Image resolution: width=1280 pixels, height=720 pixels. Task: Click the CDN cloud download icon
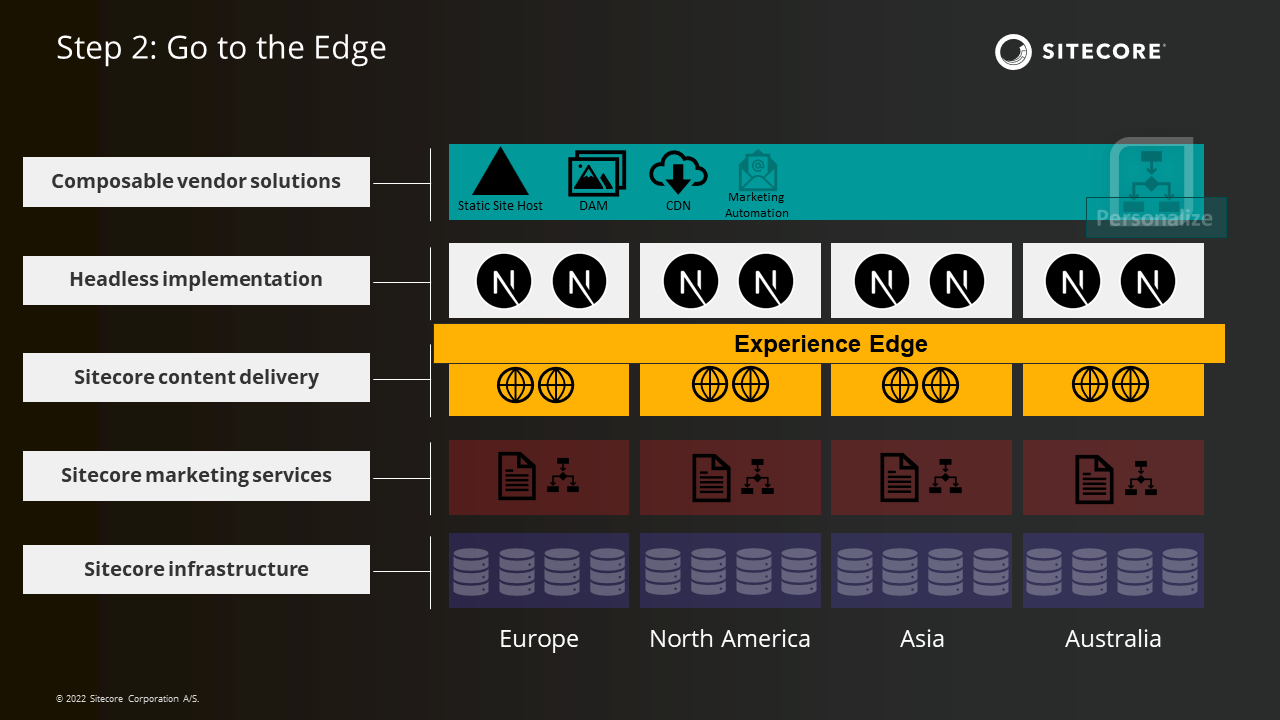pos(679,173)
